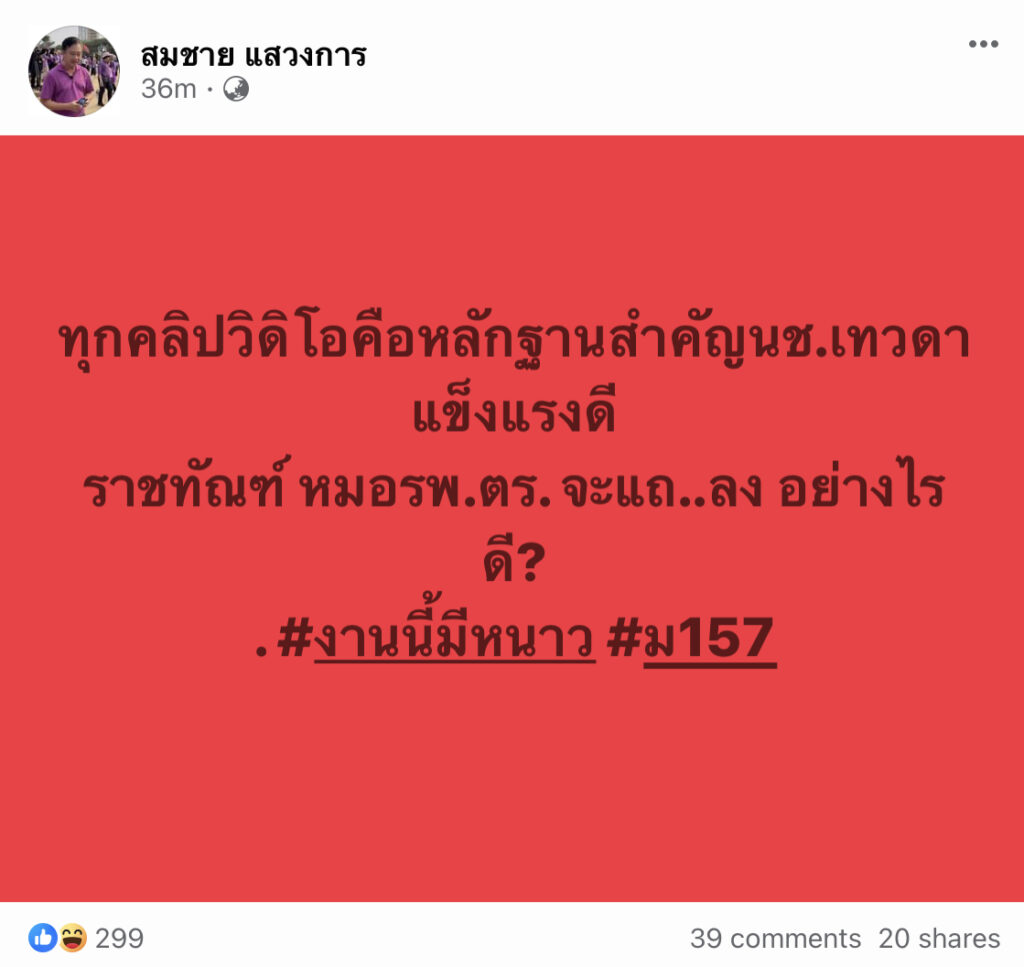Open hashtag #ม157
The height and width of the screenshot is (967, 1024).
(692, 638)
